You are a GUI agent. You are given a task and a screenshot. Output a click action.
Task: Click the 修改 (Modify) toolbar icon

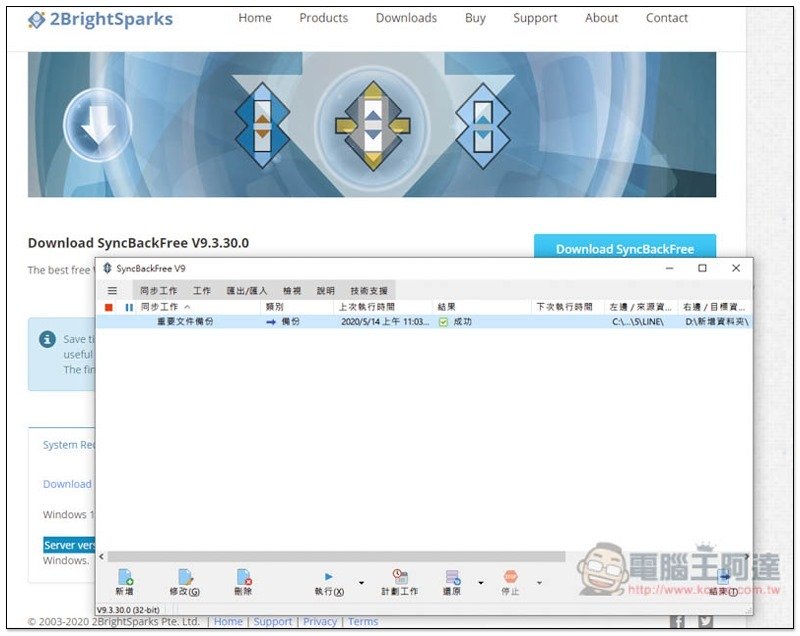pos(185,577)
